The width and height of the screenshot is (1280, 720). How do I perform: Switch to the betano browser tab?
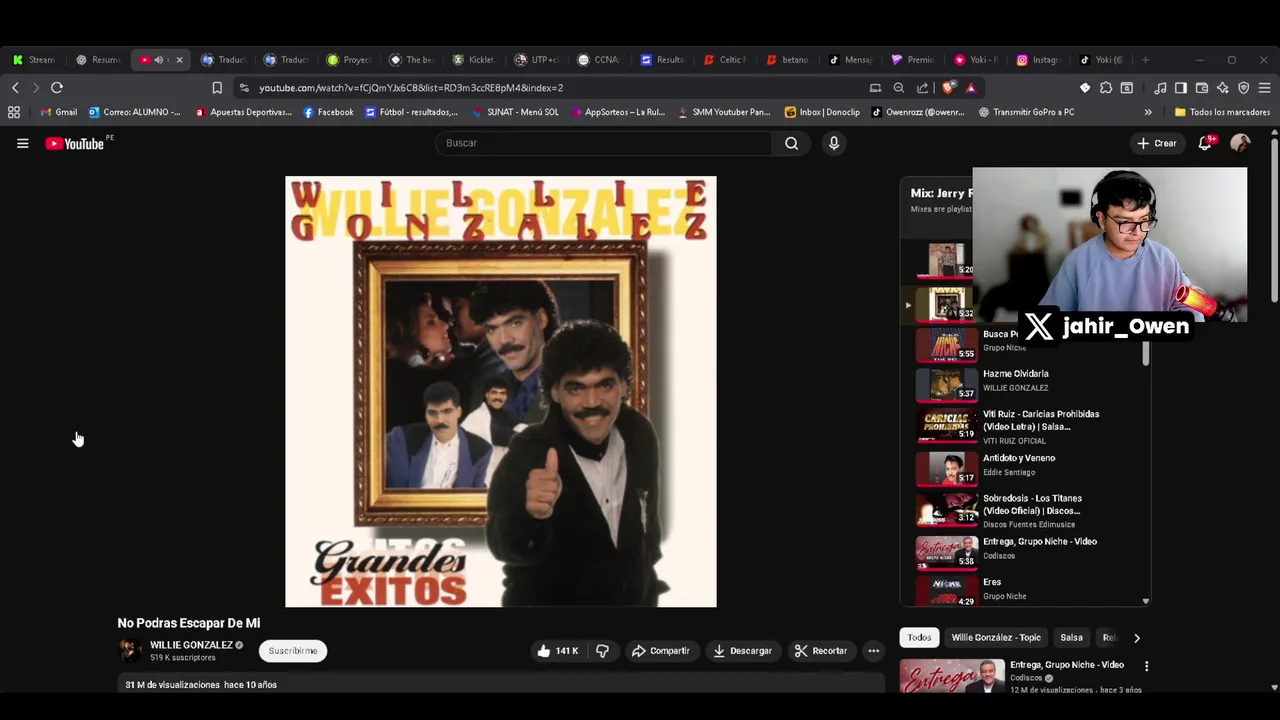pos(788,60)
